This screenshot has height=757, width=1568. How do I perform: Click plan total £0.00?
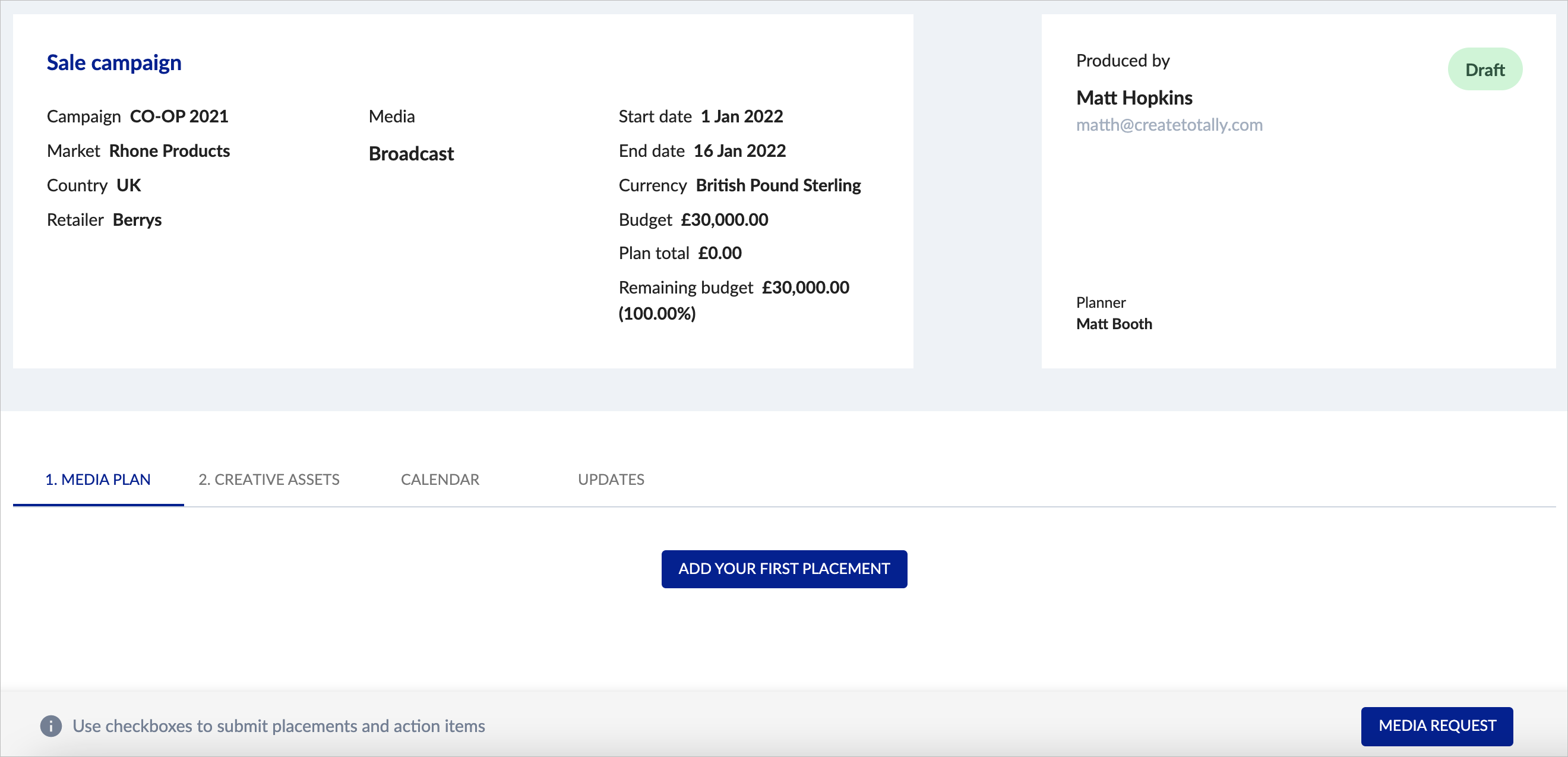[720, 253]
